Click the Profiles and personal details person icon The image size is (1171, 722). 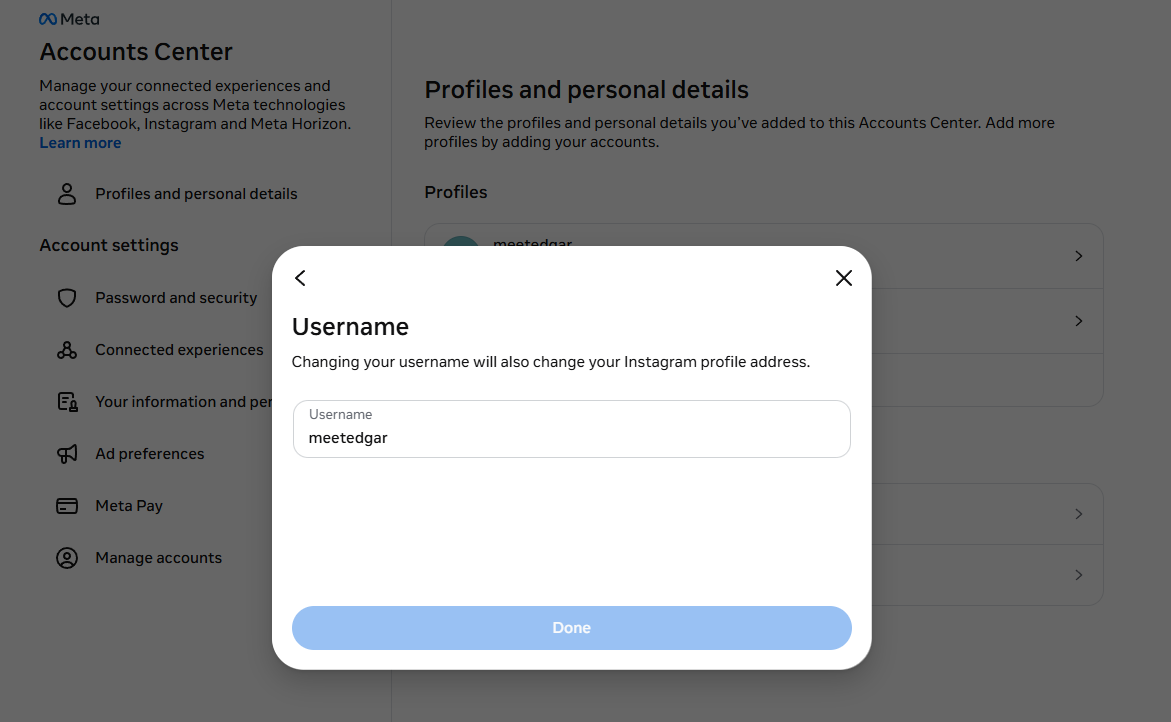66,193
